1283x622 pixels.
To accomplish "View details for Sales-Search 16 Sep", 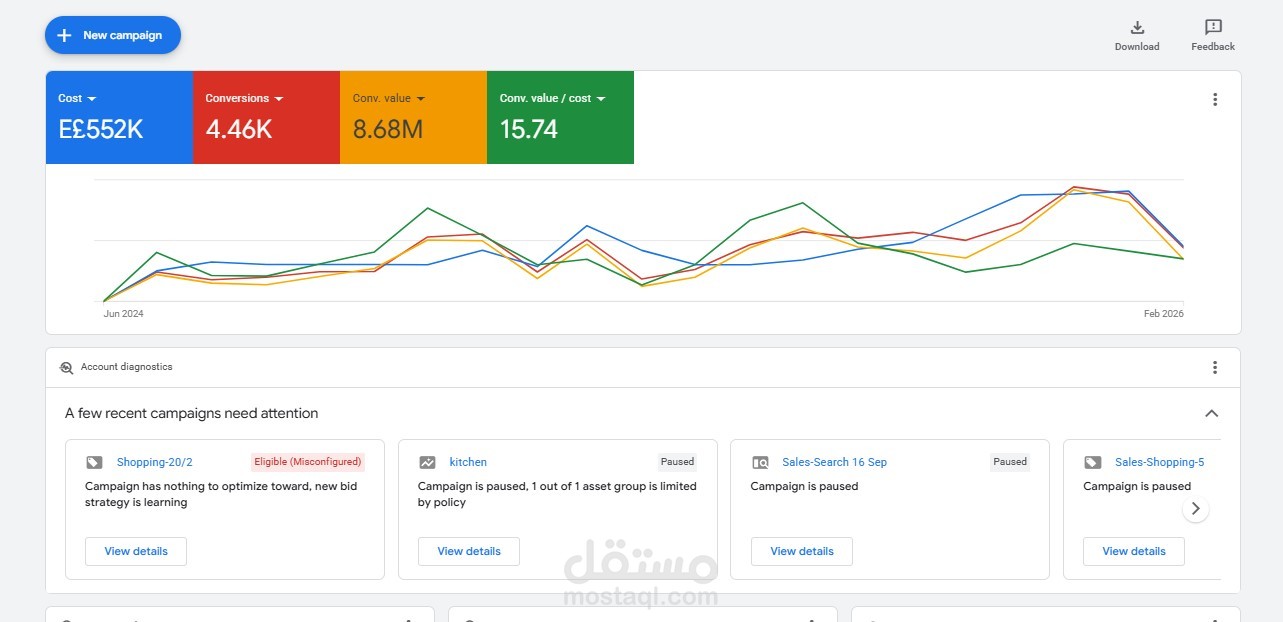I will 802,551.
